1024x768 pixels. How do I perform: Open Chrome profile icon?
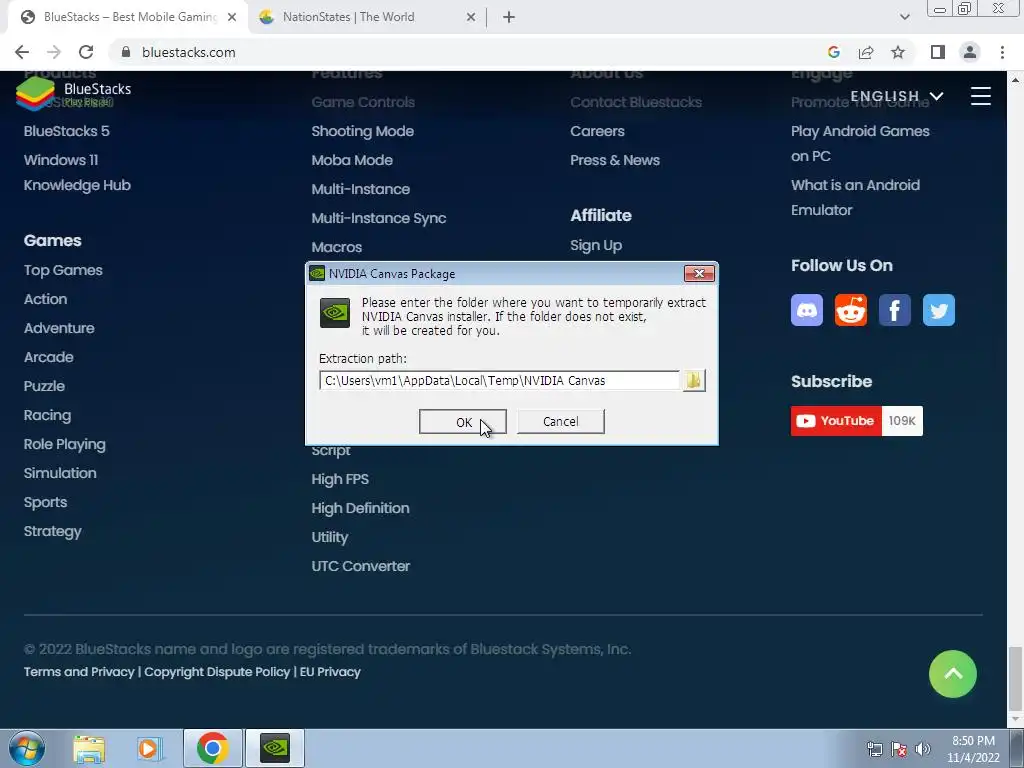970,52
